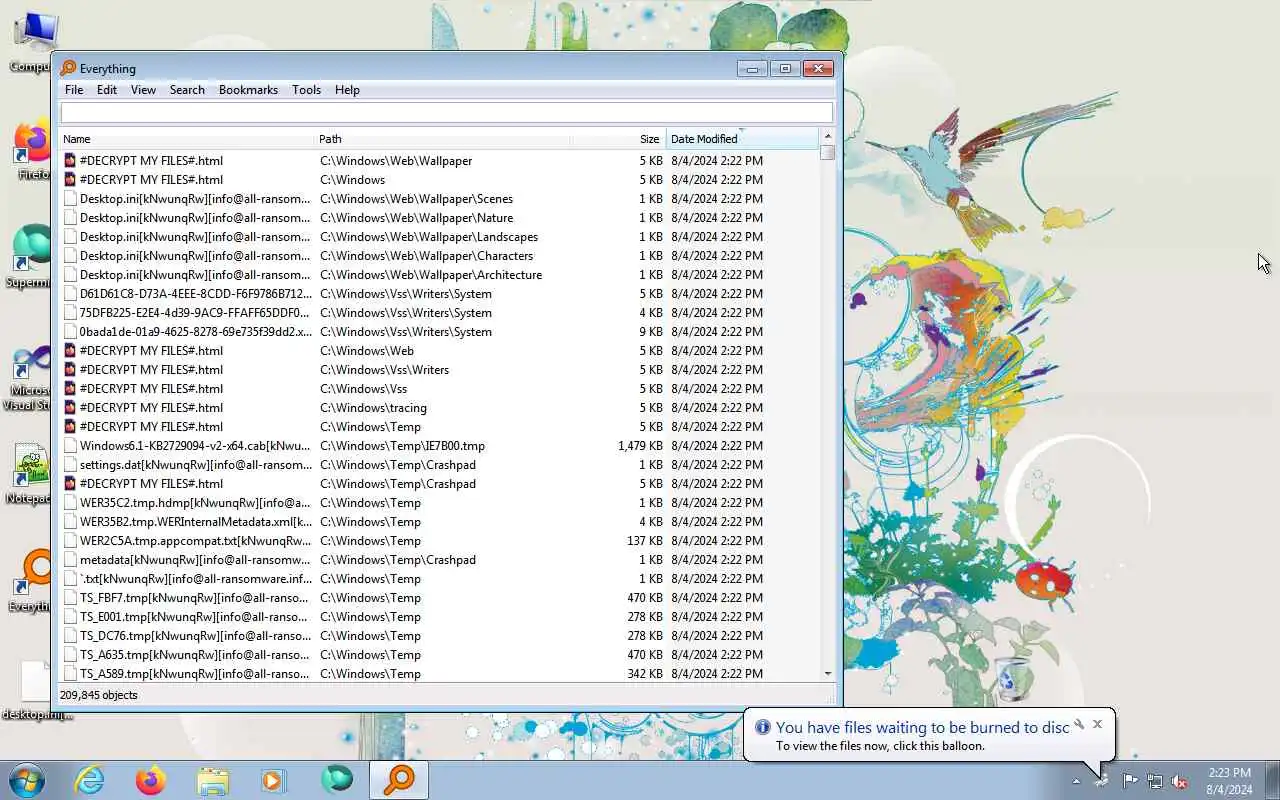Click the 209,845 objects status bar text
Screen dimensions: 1280x800
(x=99, y=695)
